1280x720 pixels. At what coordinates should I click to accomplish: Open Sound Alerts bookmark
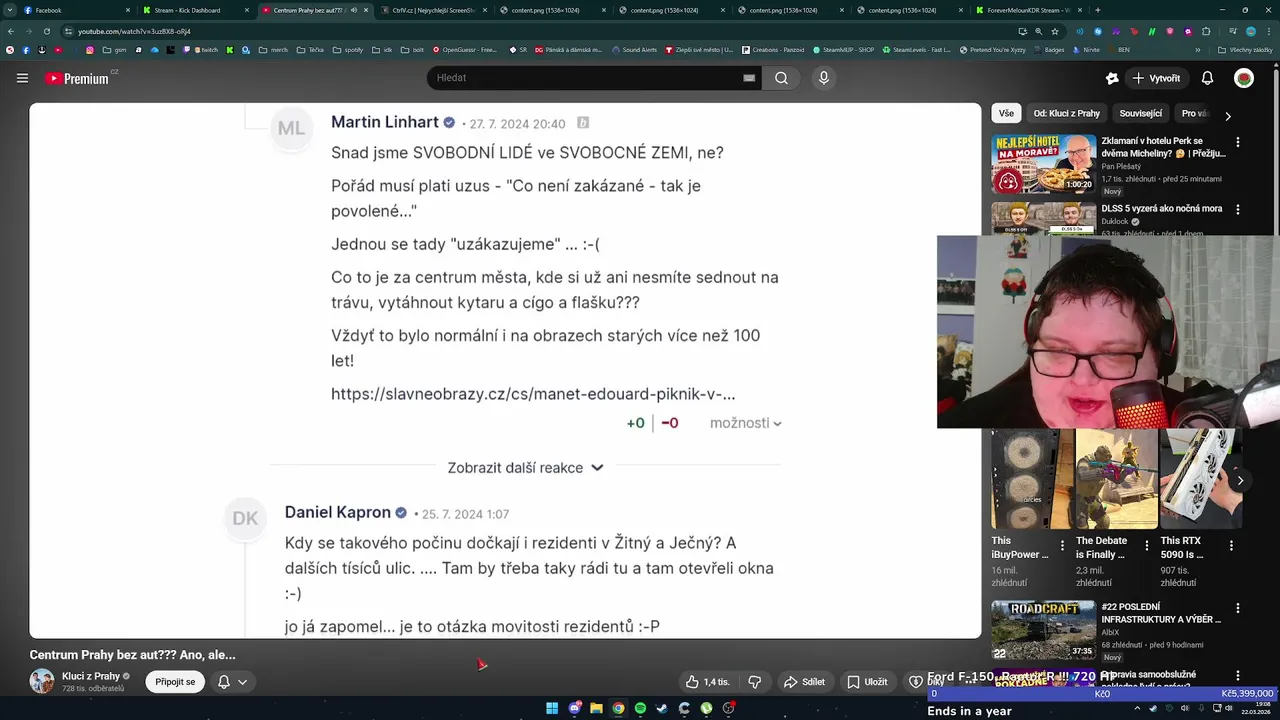[x=634, y=50]
